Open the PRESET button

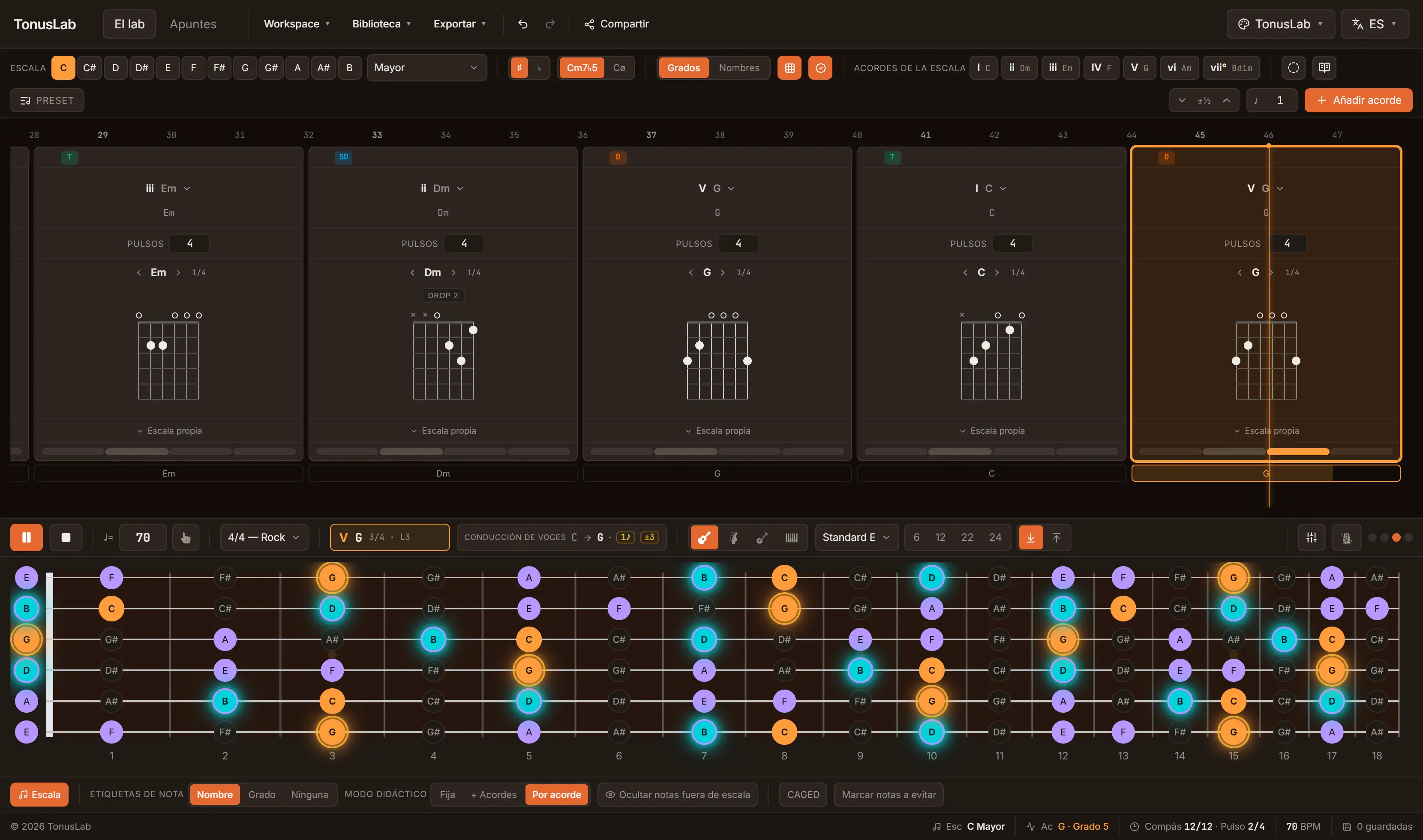pos(47,100)
